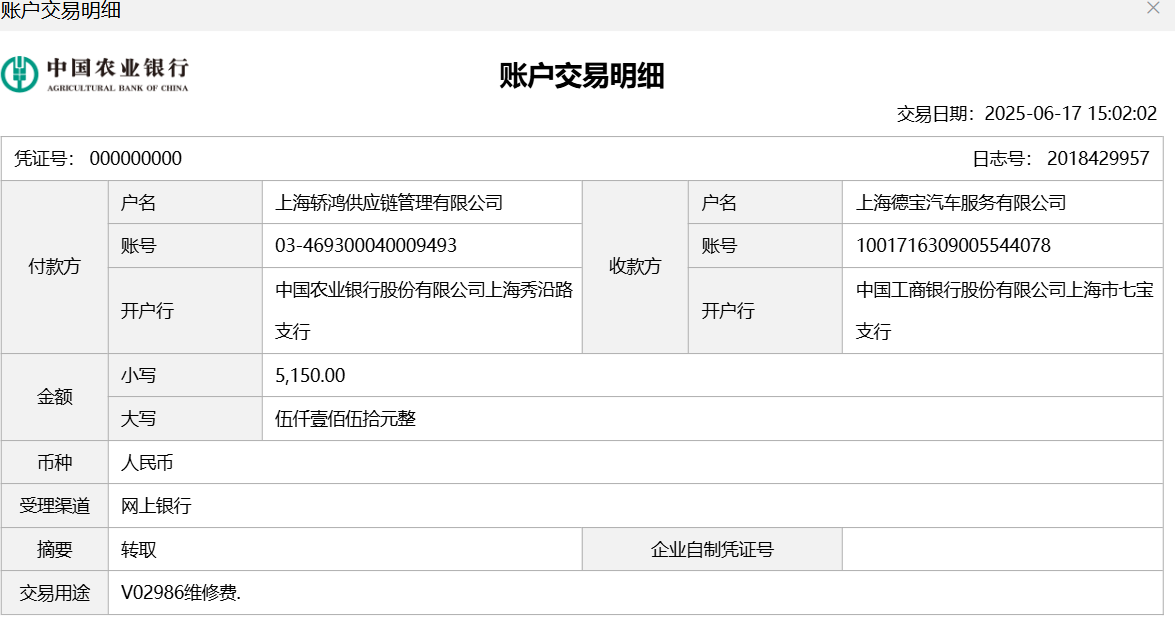Select payee name 上海德宝汽车服务有限公司
This screenshot has width=1175, height=627.
pyautogui.click(x=961, y=203)
